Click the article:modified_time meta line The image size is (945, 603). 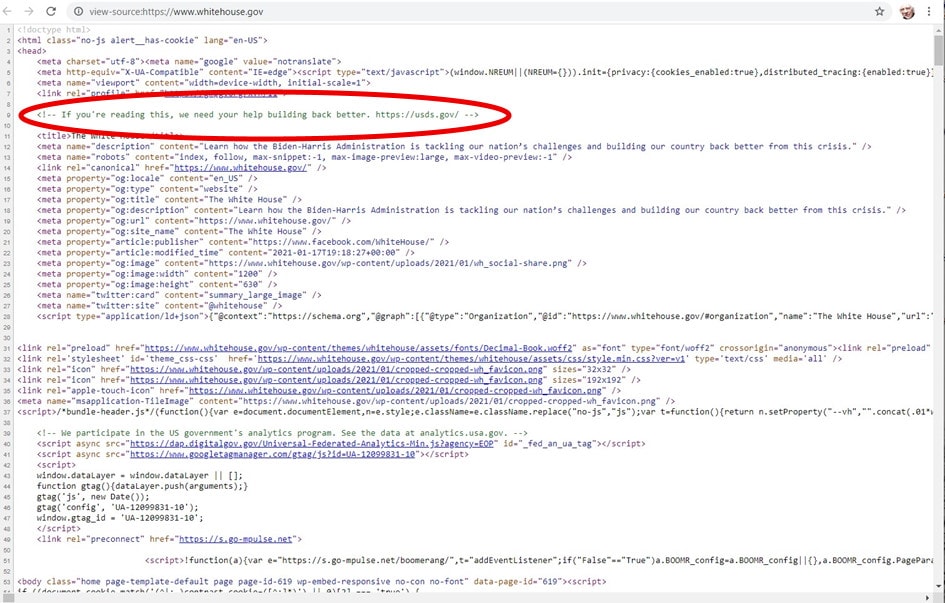[225, 252]
